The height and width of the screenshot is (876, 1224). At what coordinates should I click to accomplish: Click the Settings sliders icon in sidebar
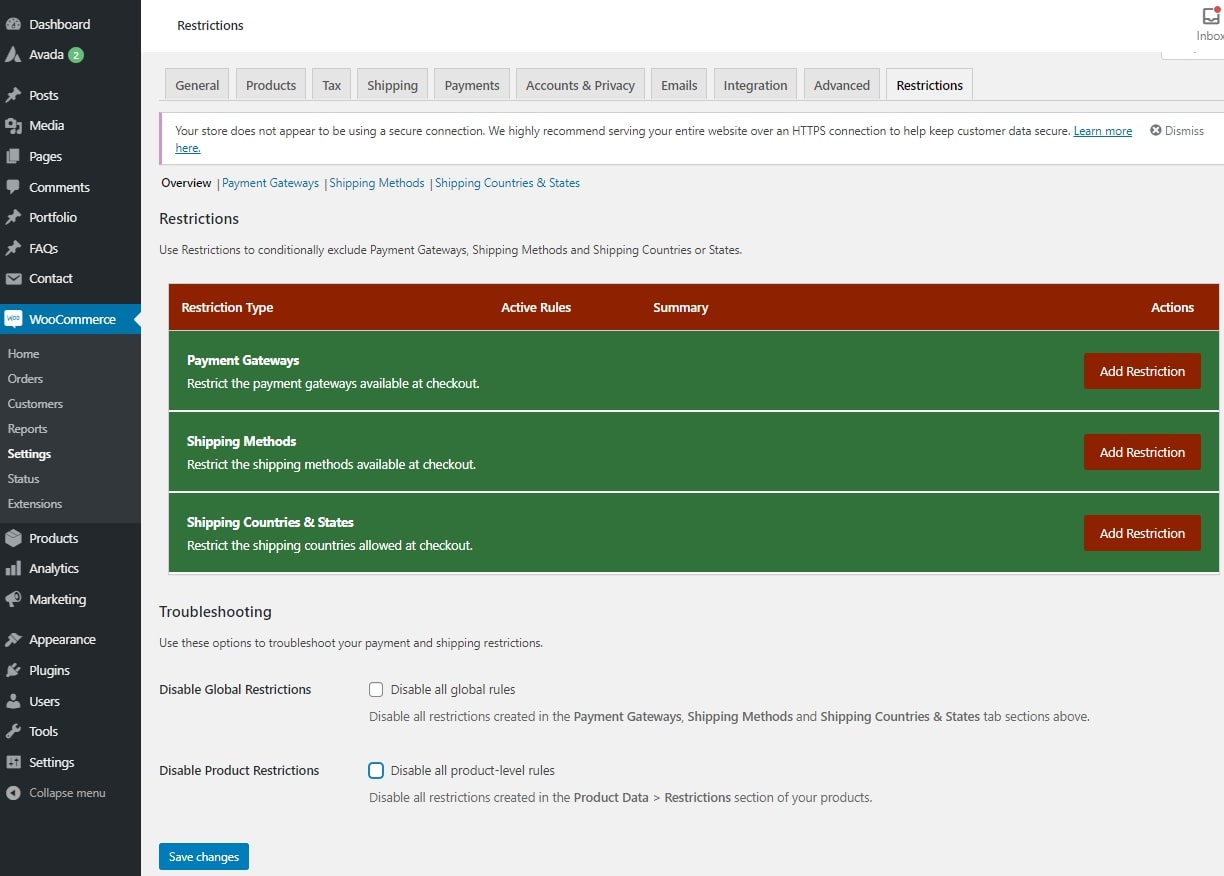(13, 762)
